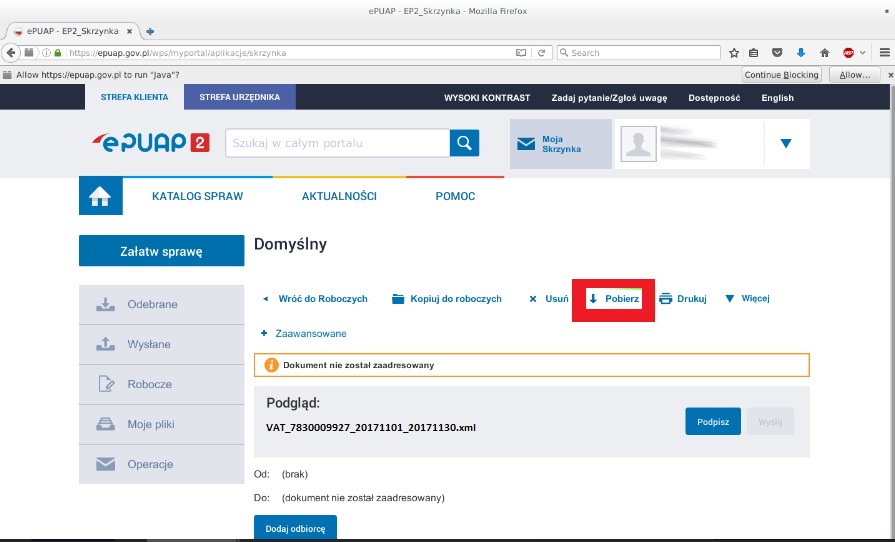This screenshot has height=542, width=895.
Task: Expand the Więcej dropdown
Action: coord(747,298)
